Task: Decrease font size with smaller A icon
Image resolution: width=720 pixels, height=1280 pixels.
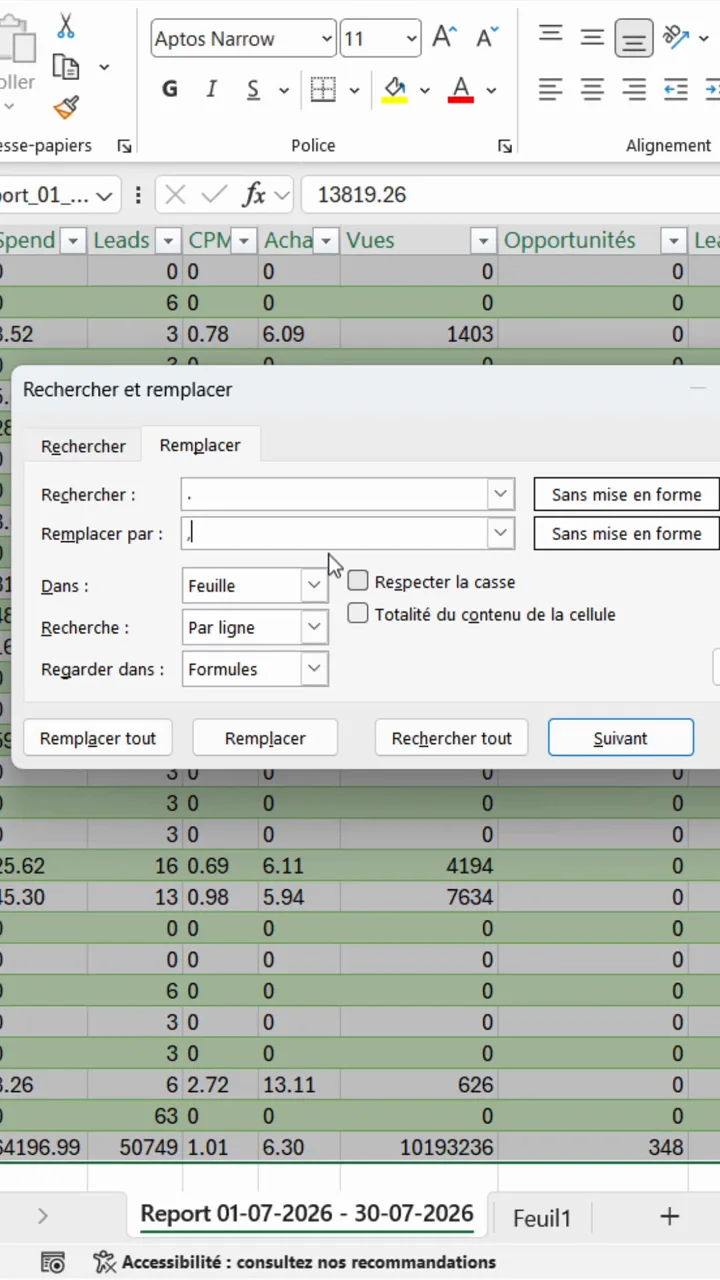Action: coord(487,39)
